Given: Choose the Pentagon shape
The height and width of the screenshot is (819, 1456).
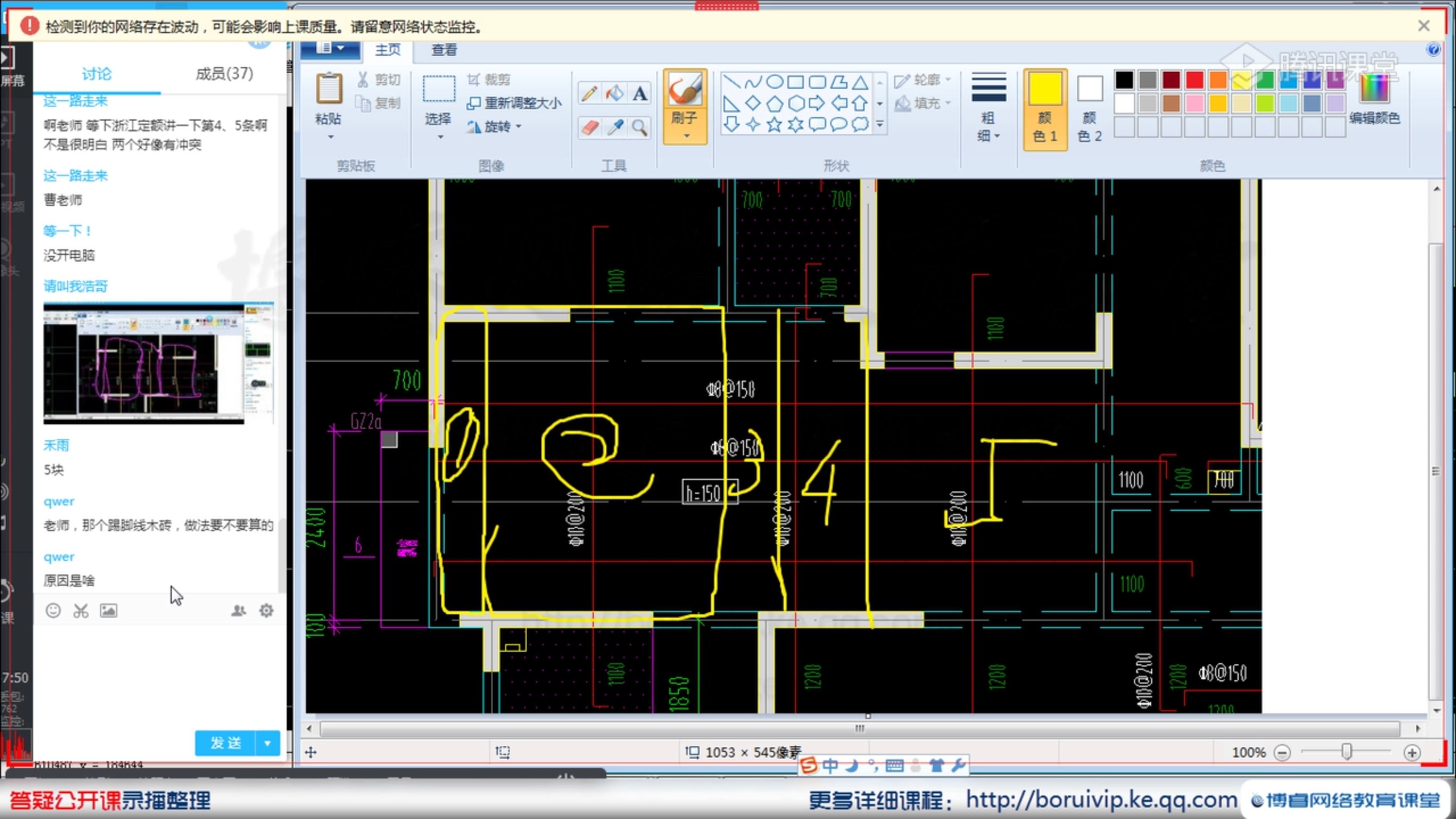Looking at the screenshot, I should pyautogui.click(x=774, y=104).
